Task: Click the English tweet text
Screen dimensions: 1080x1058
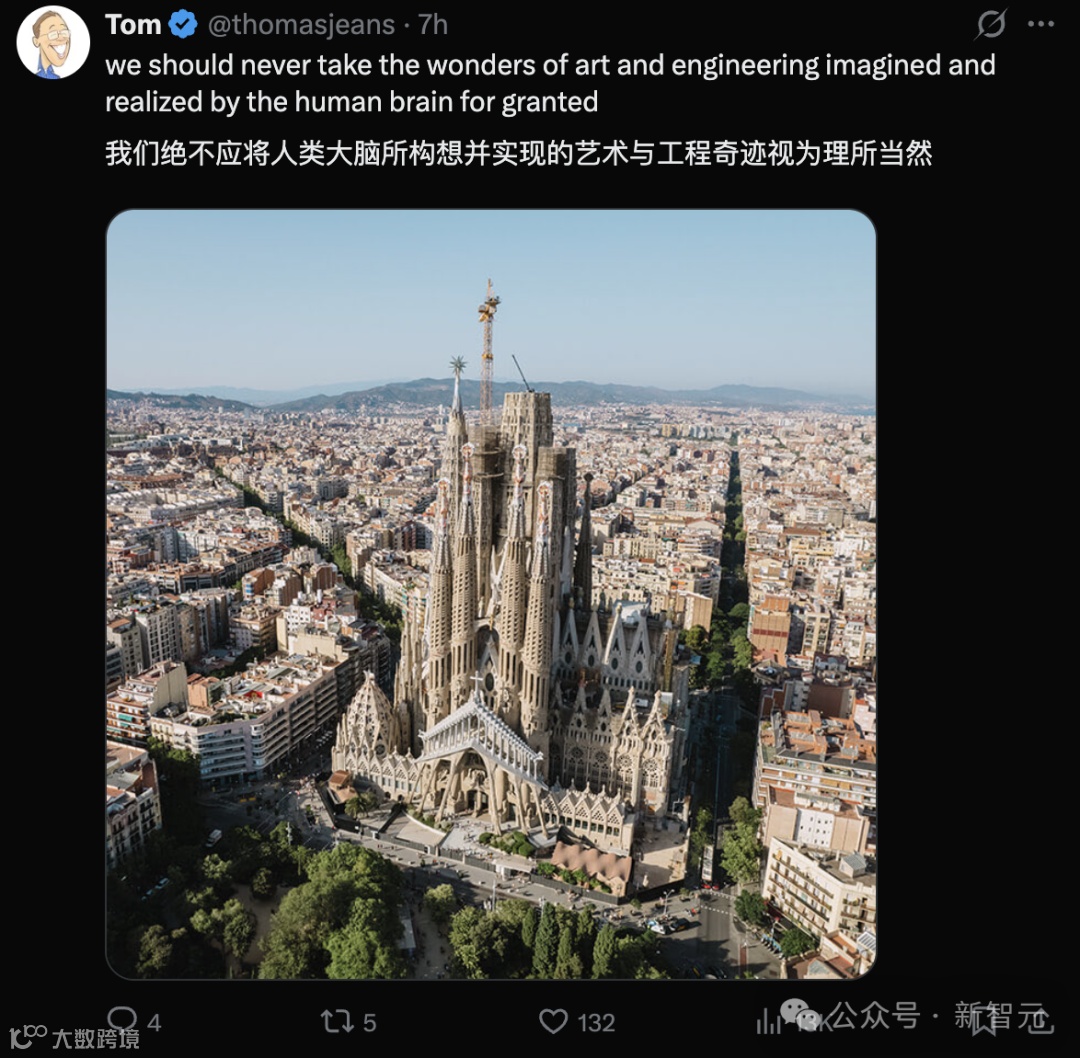Action: pyautogui.click(x=550, y=83)
